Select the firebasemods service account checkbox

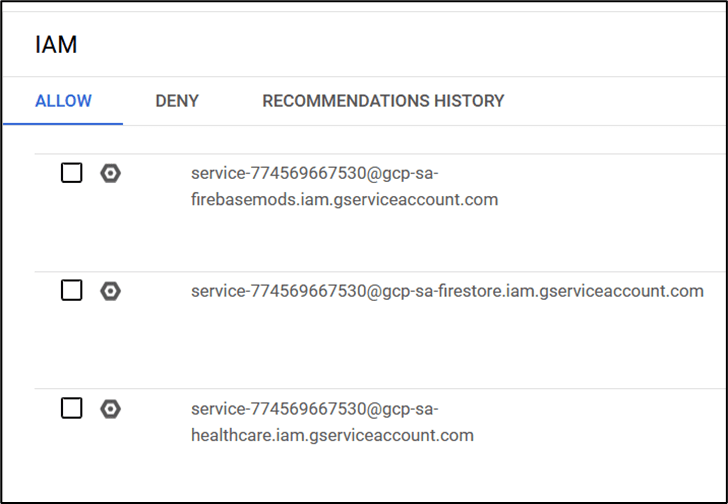(x=72, y=173)
